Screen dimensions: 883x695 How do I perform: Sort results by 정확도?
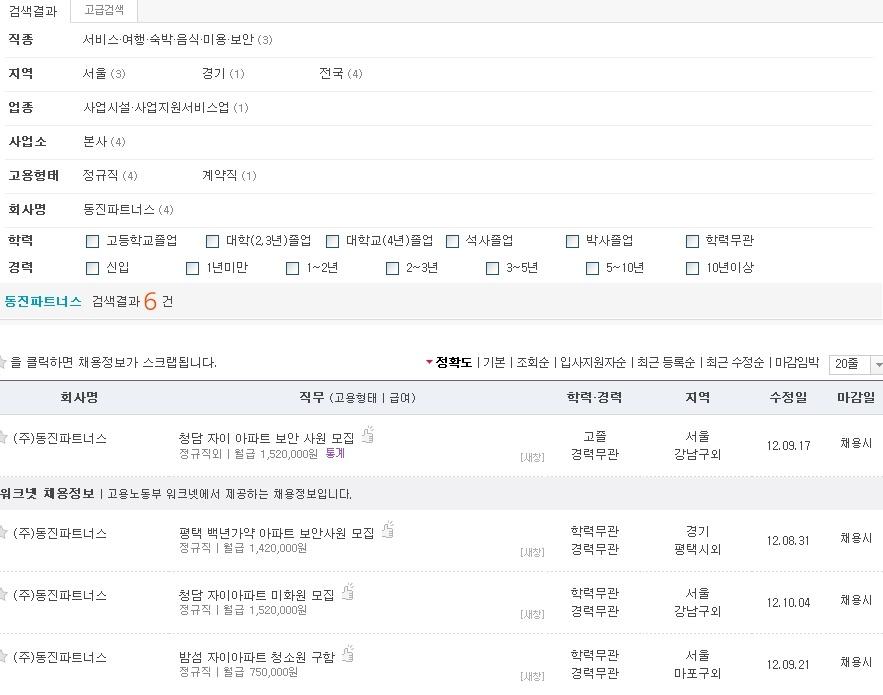[453, 362]
